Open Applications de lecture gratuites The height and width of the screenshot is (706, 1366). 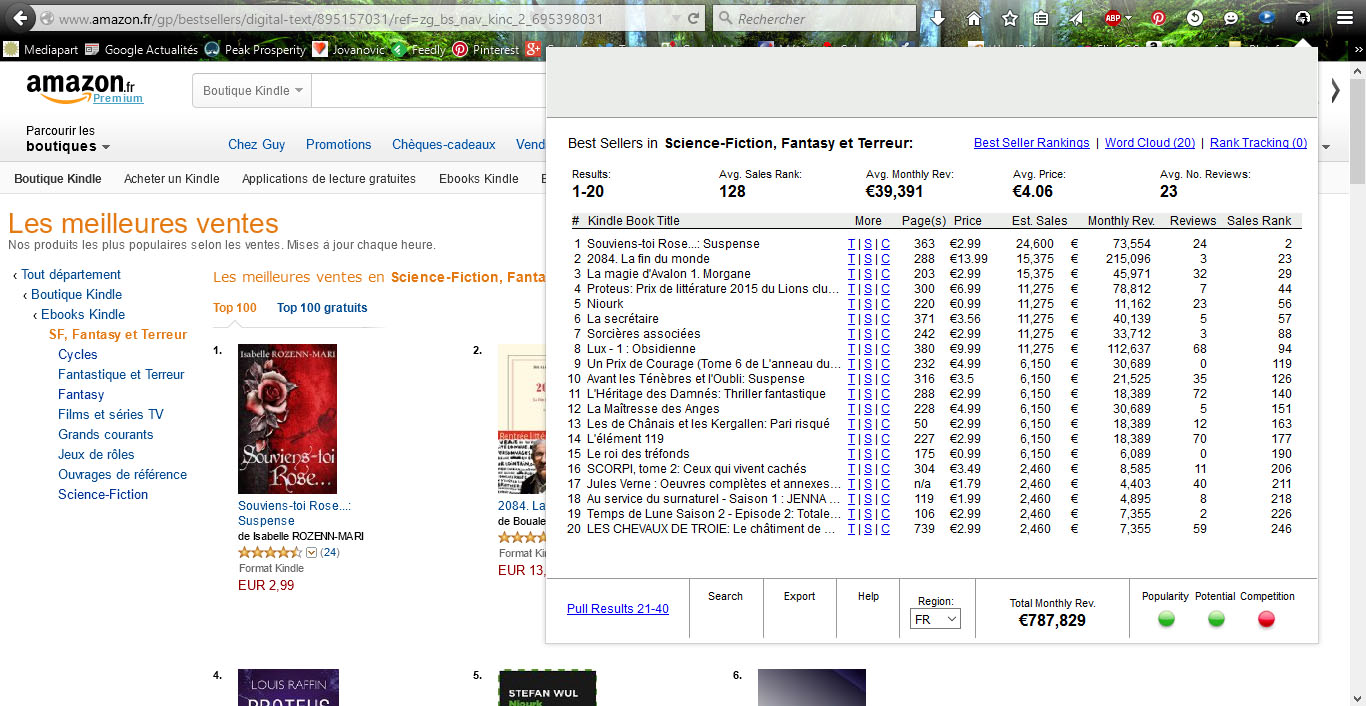pos(329,179)
